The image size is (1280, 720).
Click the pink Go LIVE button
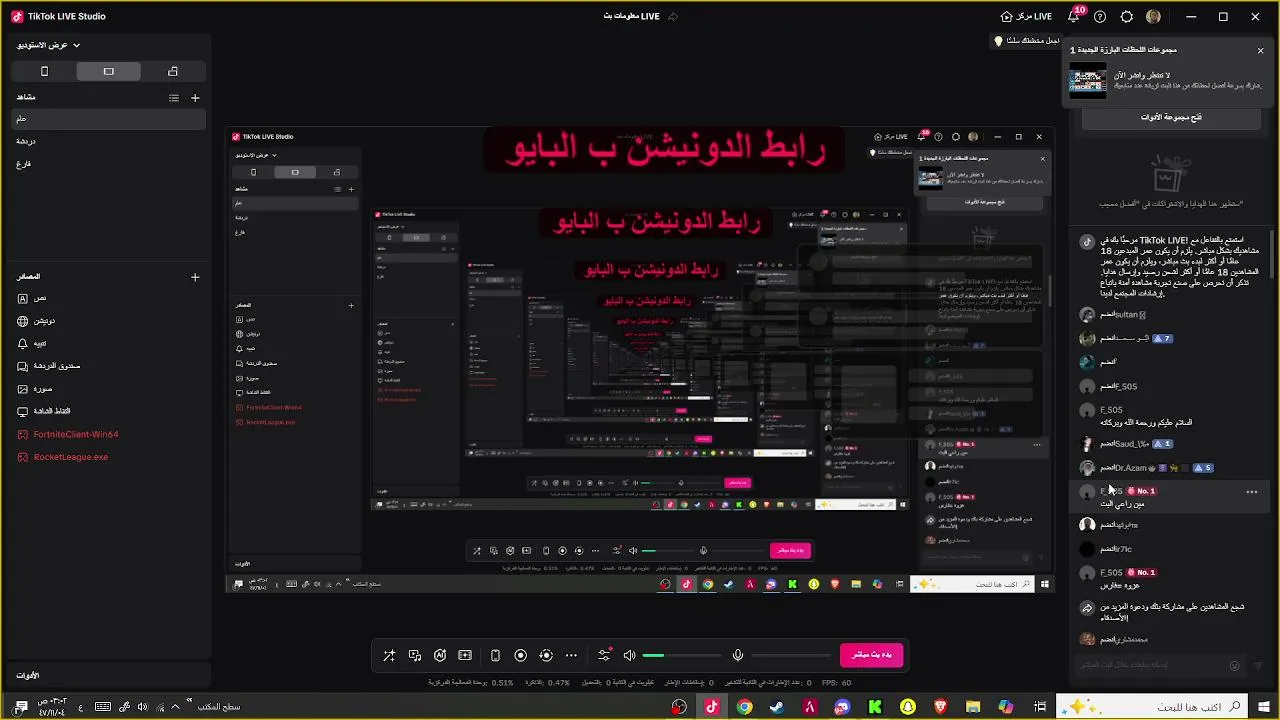click(x=872, y=655)
